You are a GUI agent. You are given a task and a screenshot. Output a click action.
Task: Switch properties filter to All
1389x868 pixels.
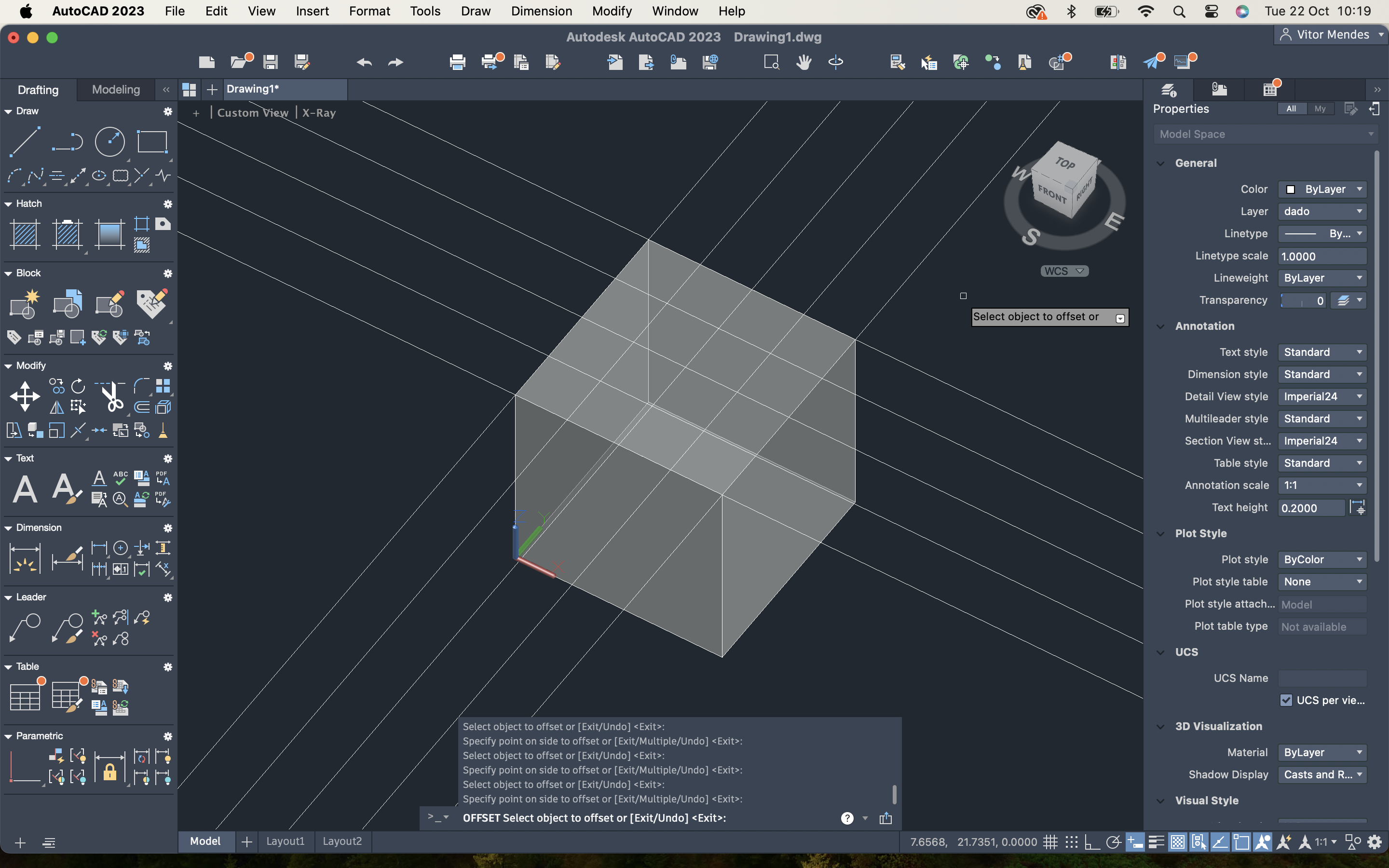click(1292, 108)
